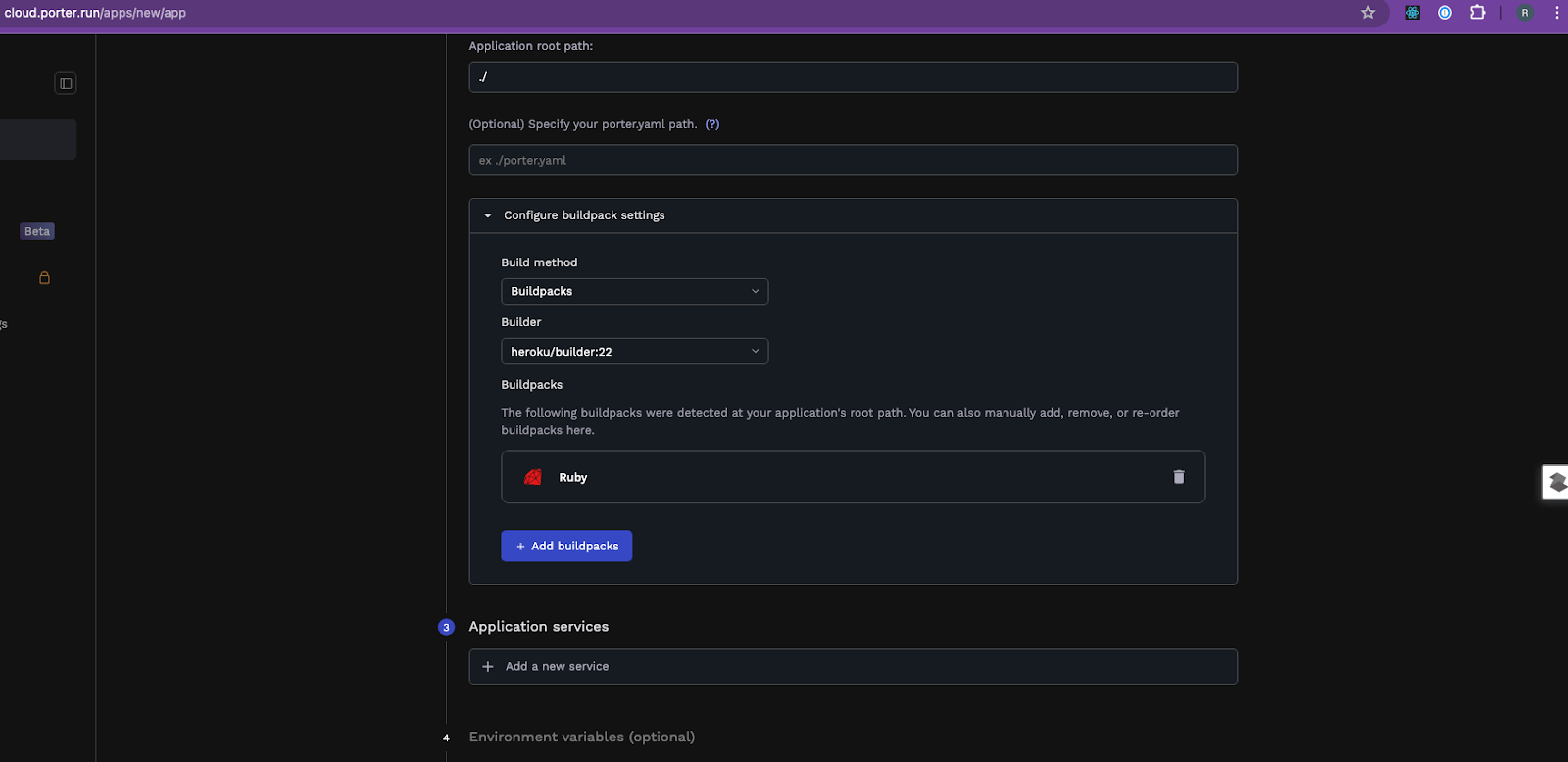The image size is (1568, 762).
Task: Focus the porter.yaml path input field
Action: [x=854, y=161]
